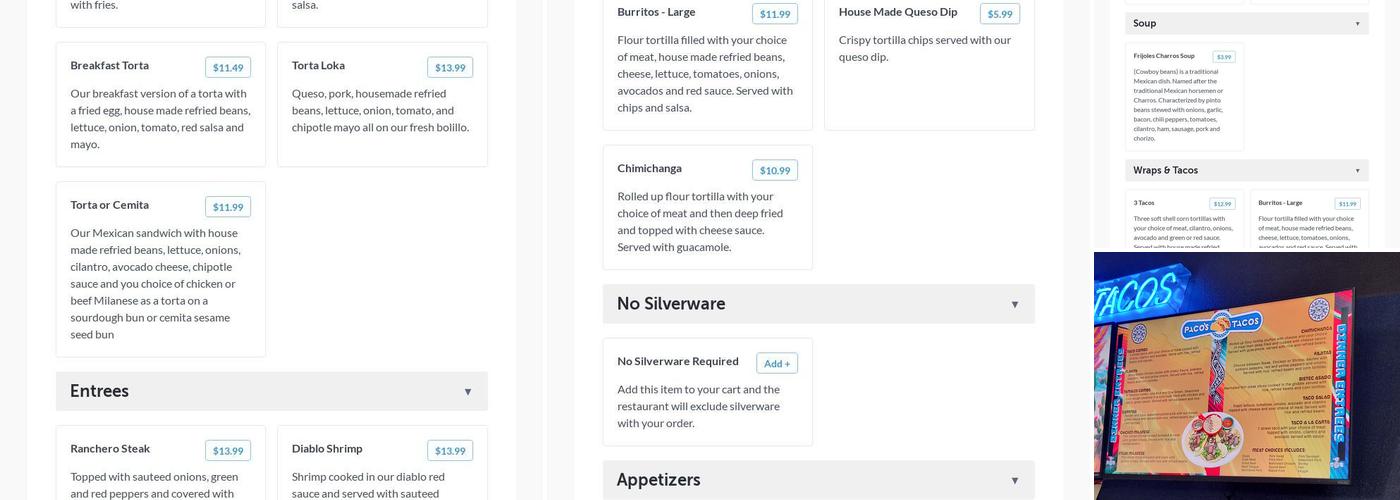Add Chimichanga via $10.99 button
This screenshot has height=500, width=1400.
point(775,170)
